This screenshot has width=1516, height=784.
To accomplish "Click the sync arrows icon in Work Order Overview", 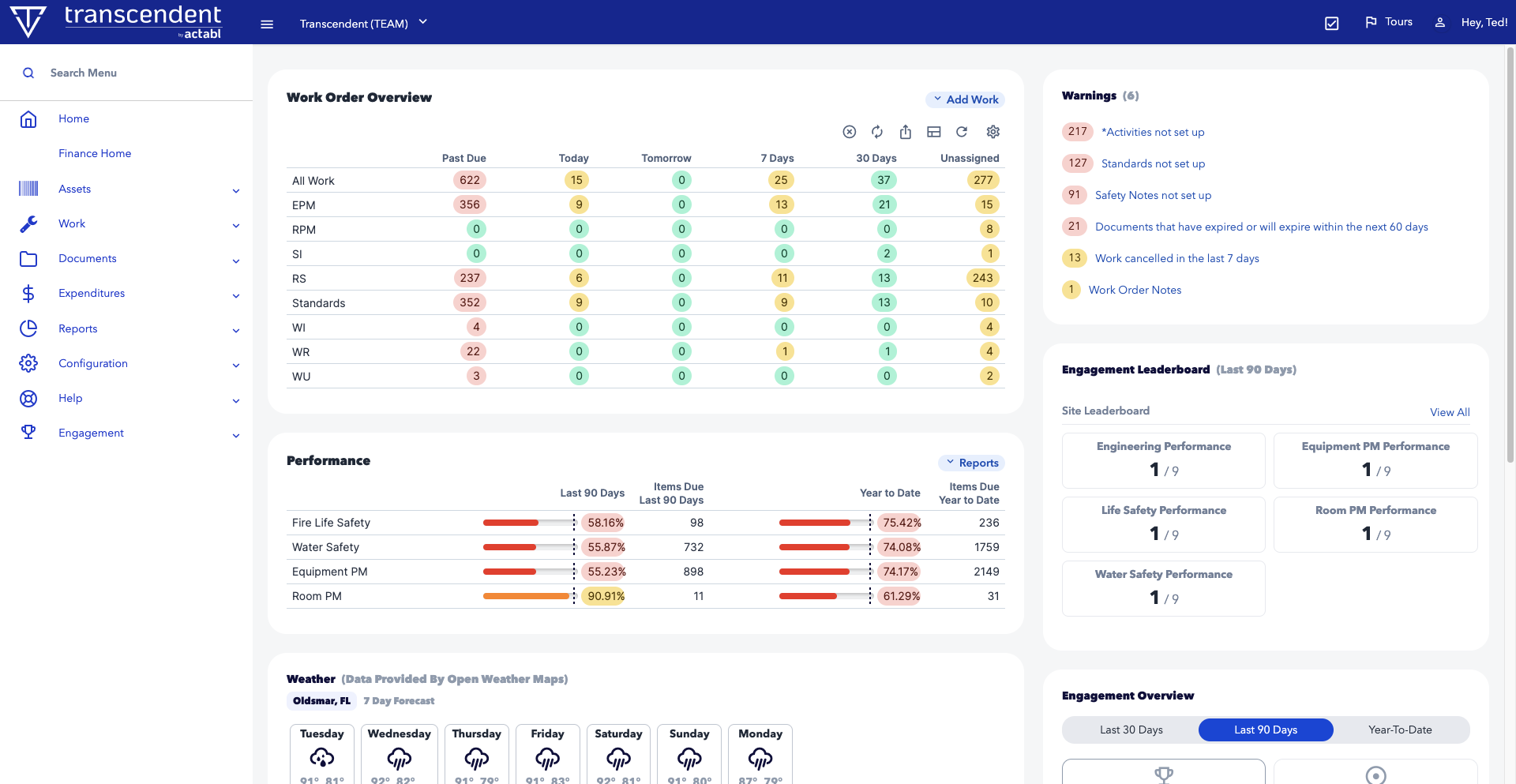I will coord(877,132).
